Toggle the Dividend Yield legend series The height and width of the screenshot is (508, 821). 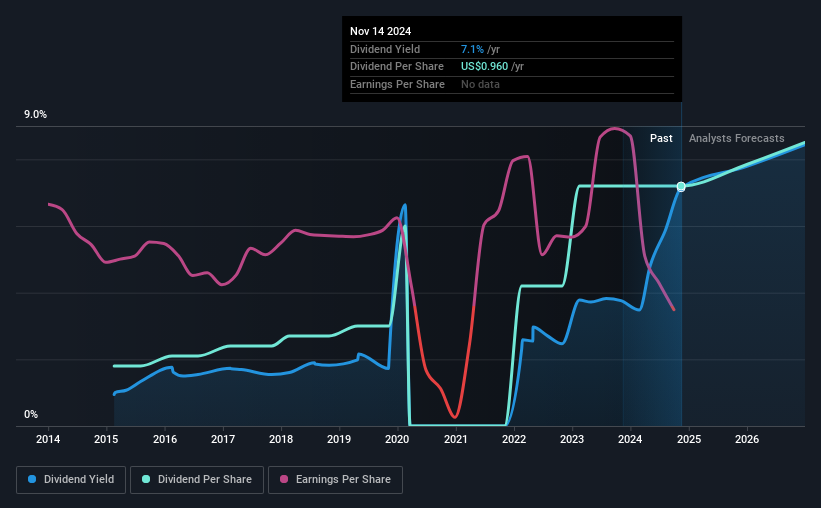point(71,480)
